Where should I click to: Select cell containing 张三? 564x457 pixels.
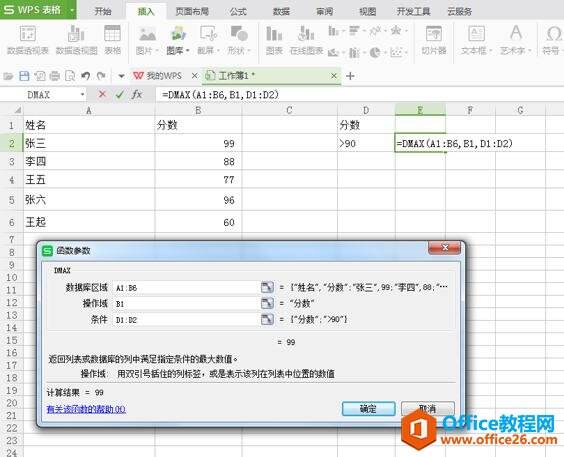point(89,143)
